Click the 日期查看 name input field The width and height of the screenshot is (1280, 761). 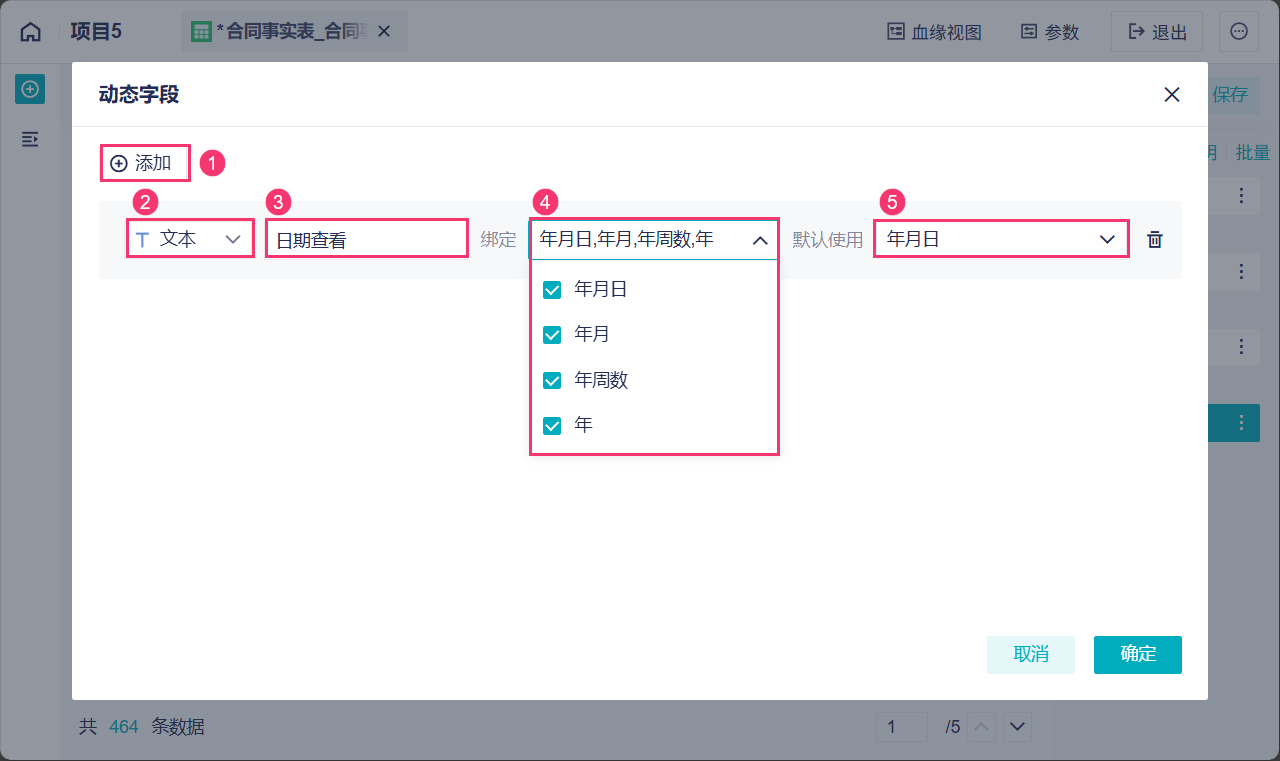pos(366,240)
